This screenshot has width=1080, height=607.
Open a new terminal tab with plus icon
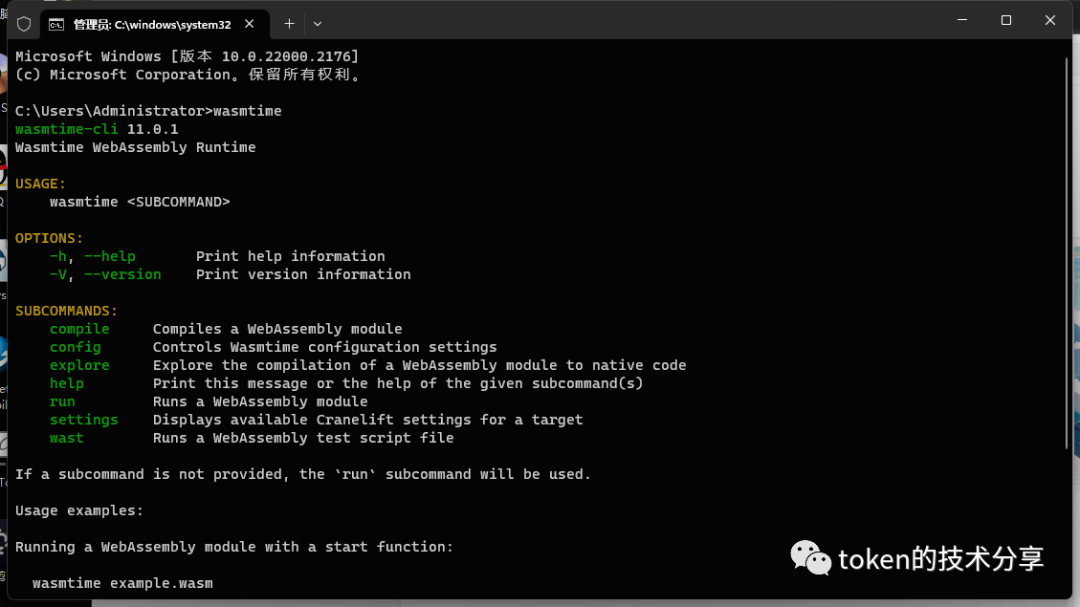pyautogui.click(x=289, y=24)
